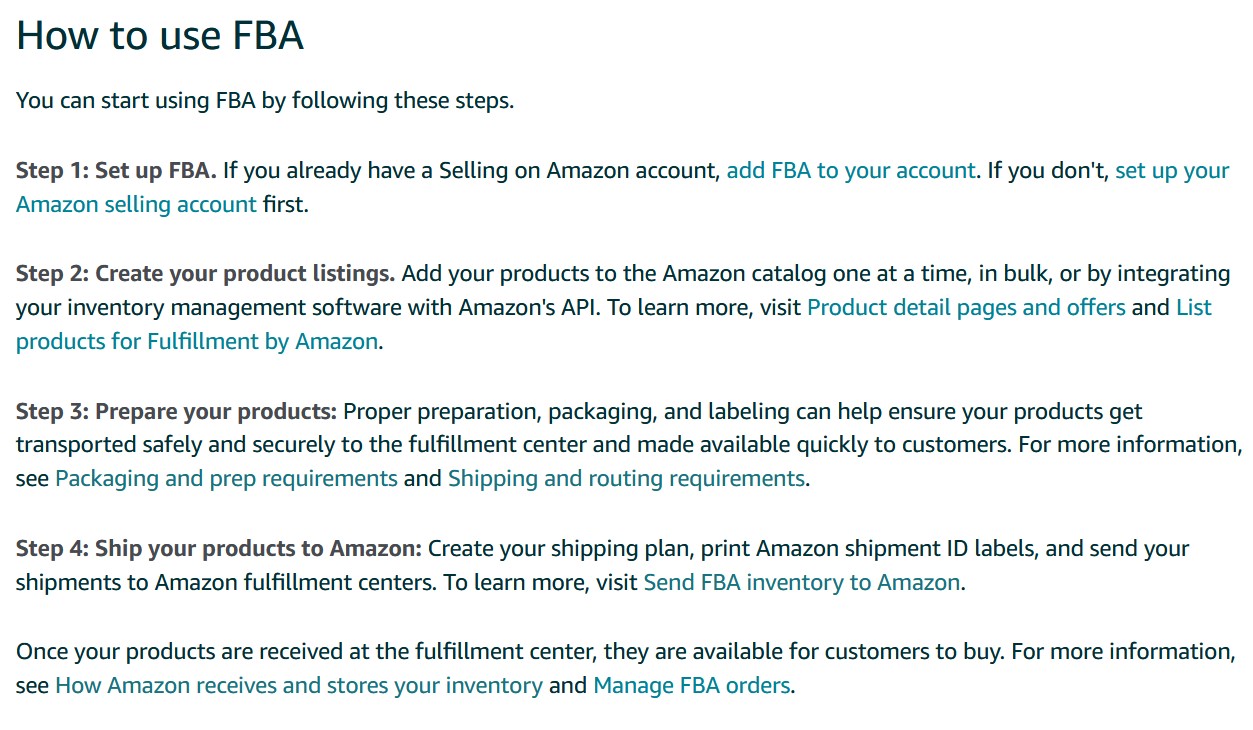Screen dimensions: 1253x730
Task: Click bold 'Step 4: Ship your products to Amazon:' label
Action: click(219, 548)
